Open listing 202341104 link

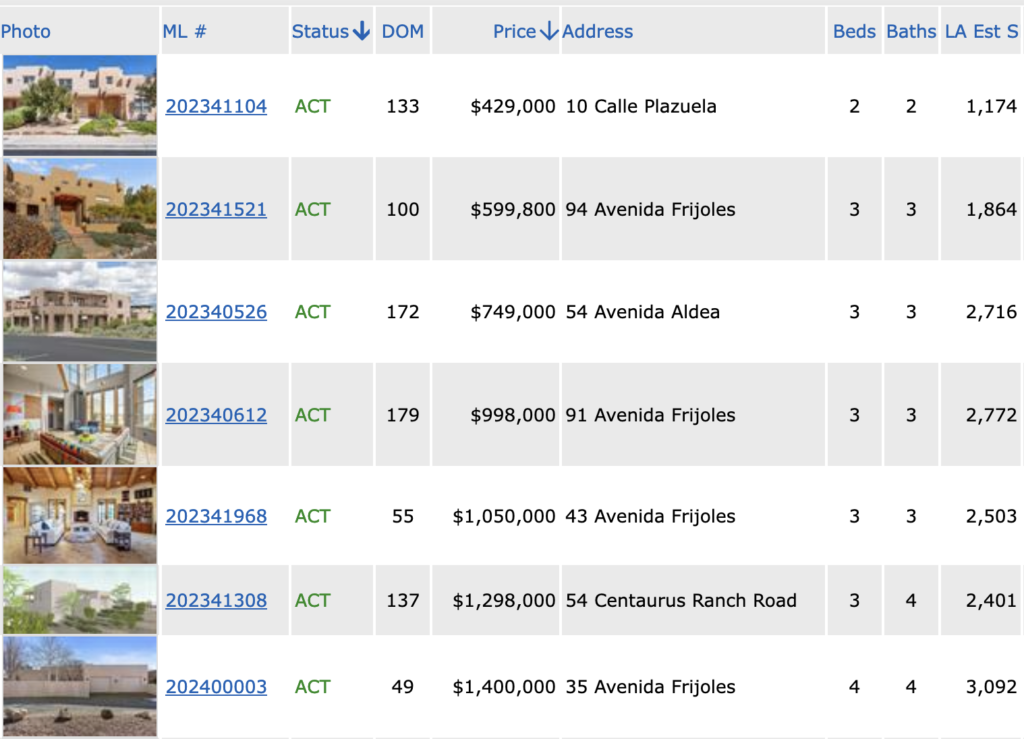216,106
